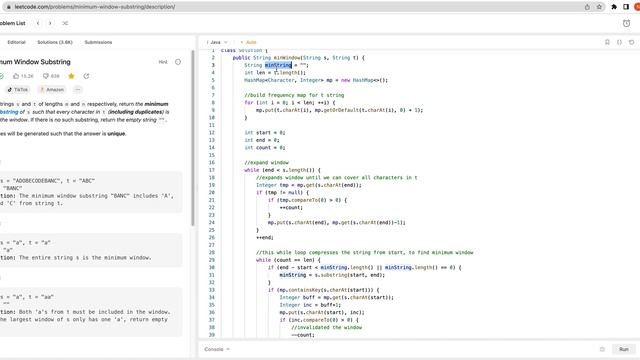The width and height of the screenshot is (640, 360).
Task: Show the Hint
Action: pyautogui.click(x=163, y=62)
